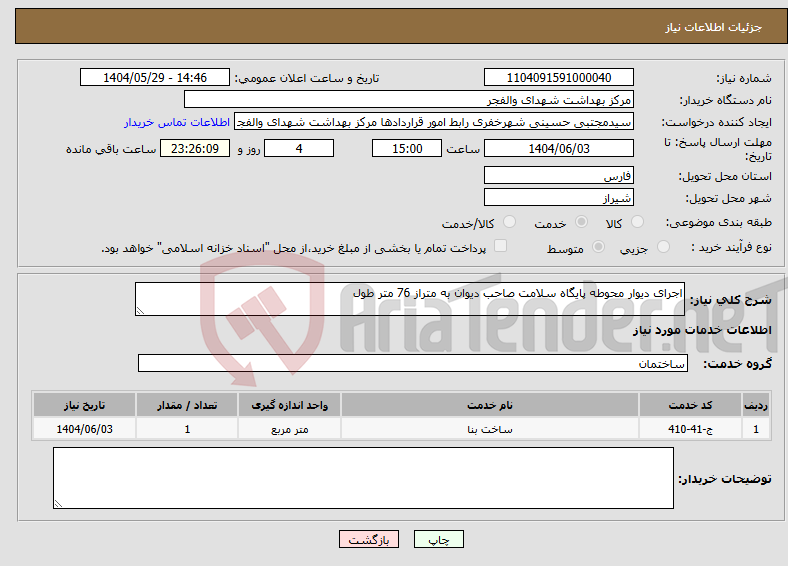The image size is (788, 566).
Task: Click the remaining days field showing 4
Action: (299, 148)
